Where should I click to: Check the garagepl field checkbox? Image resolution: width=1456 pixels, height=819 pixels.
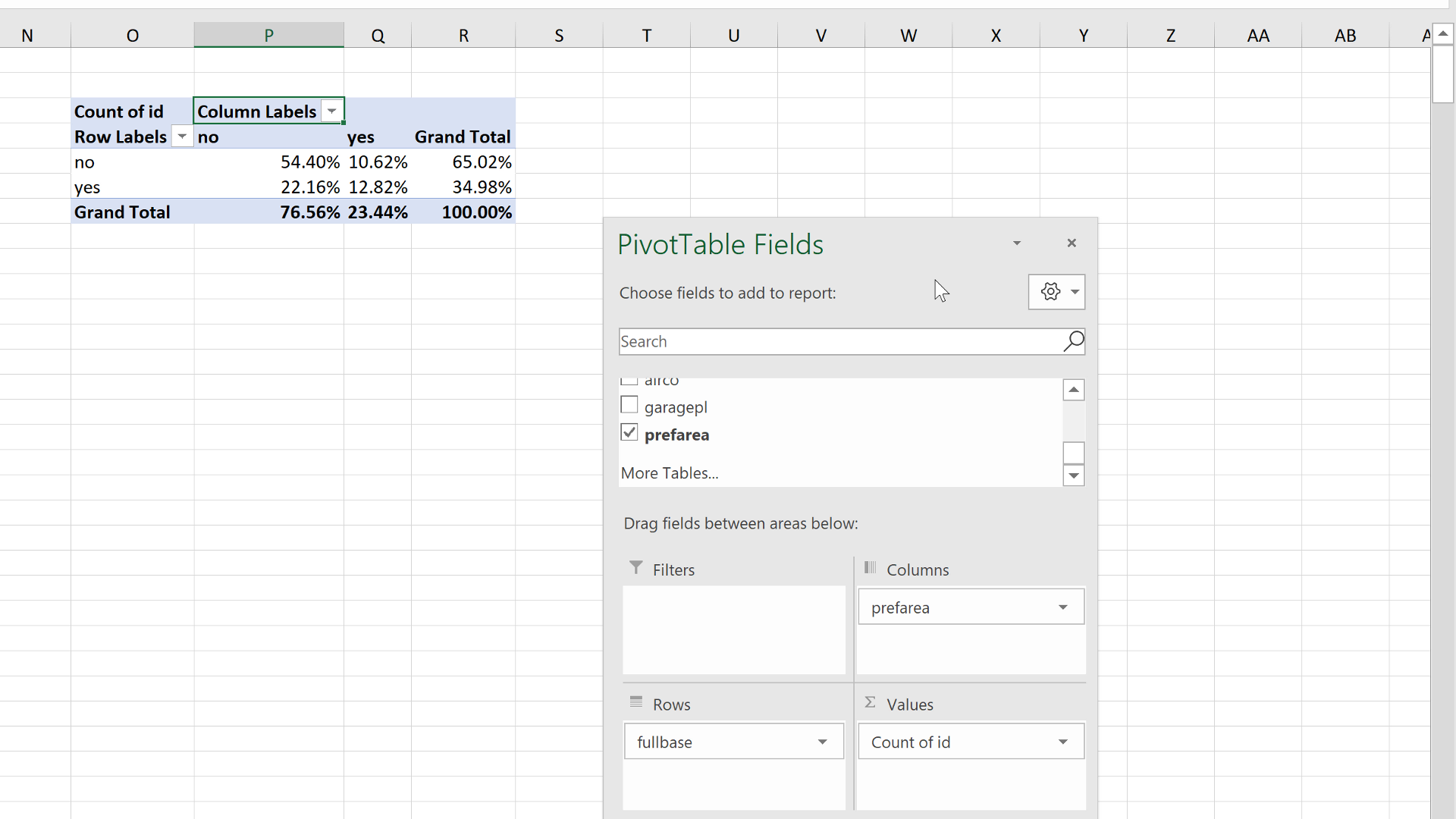coord(629,405)
